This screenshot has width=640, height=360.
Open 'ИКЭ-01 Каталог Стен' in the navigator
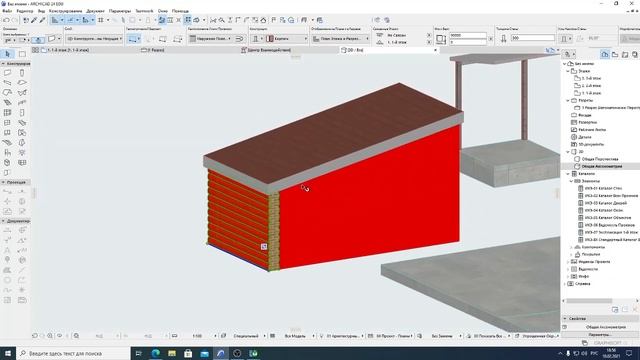tap(603, 189)
